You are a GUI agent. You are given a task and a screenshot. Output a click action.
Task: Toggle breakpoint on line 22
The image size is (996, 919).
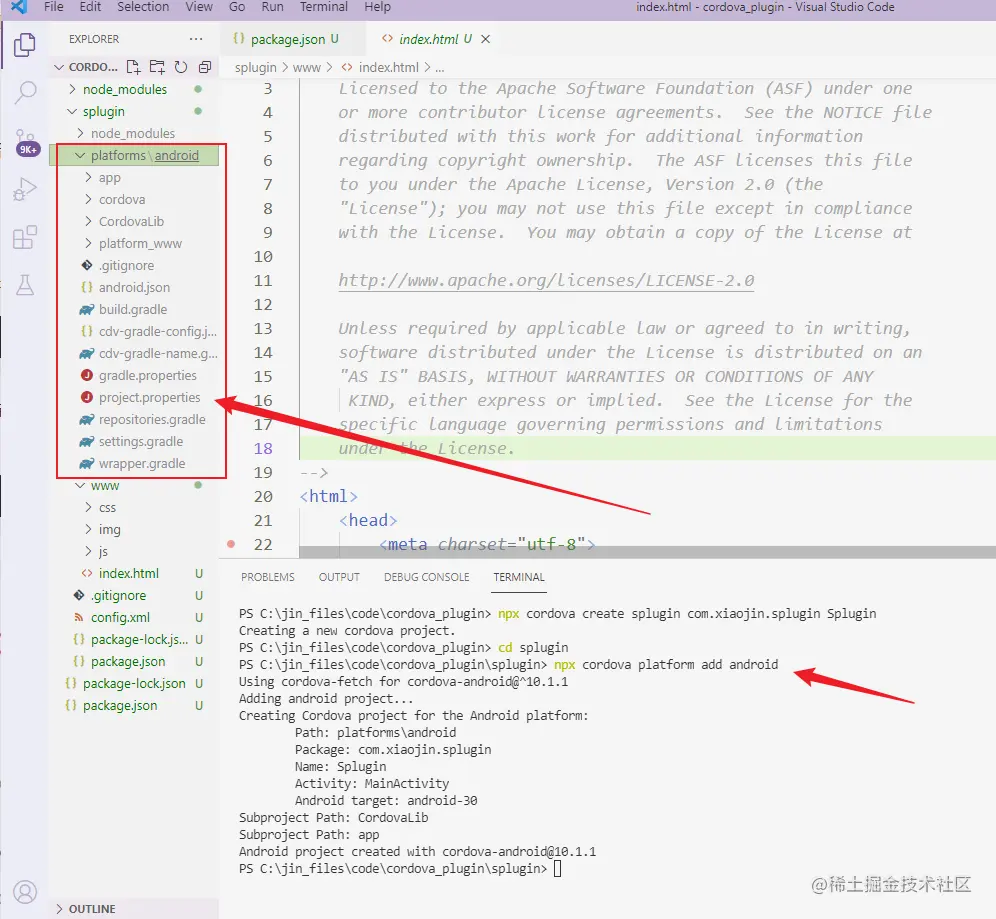(231, 544)
